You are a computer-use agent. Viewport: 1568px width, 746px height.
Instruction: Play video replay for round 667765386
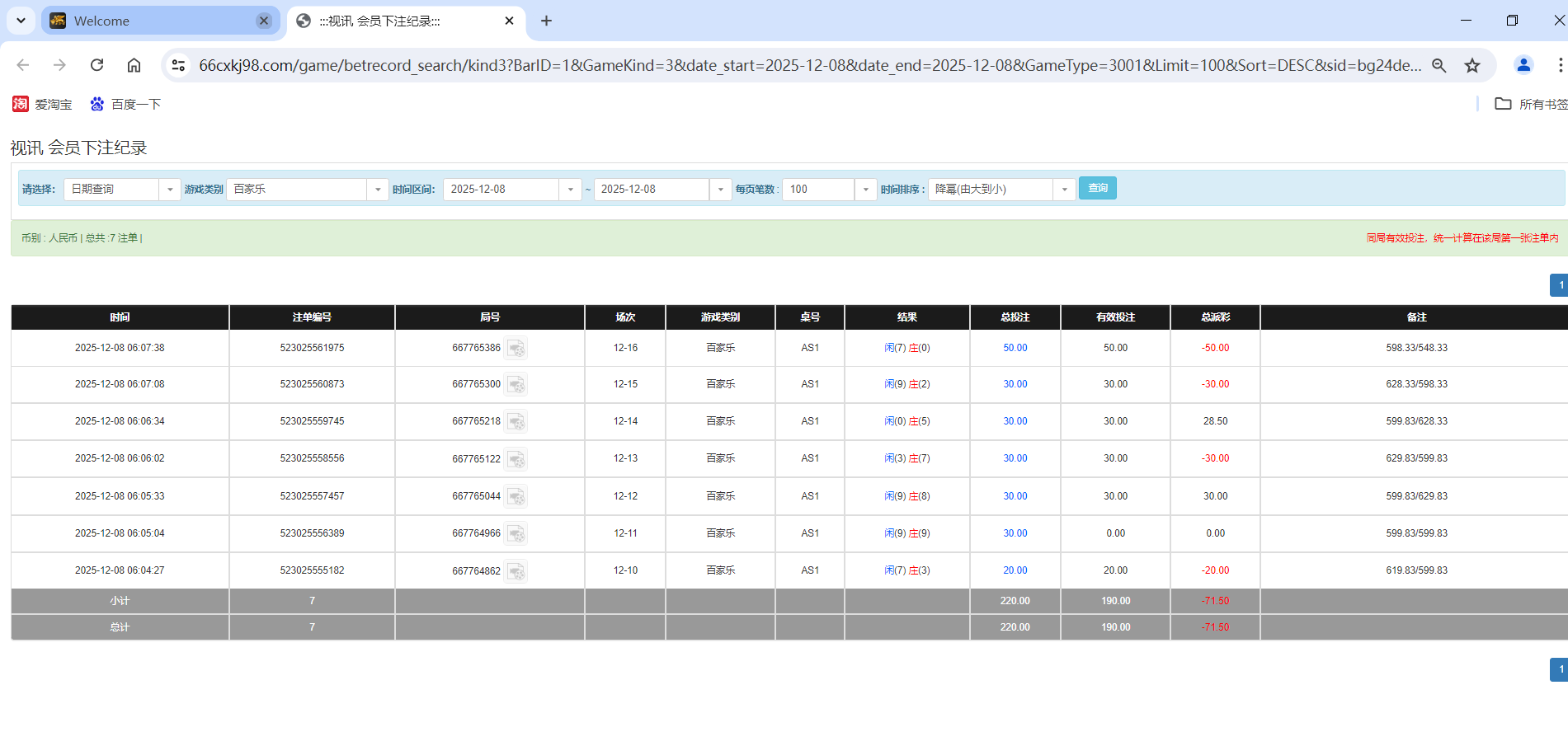pos(516,348)
